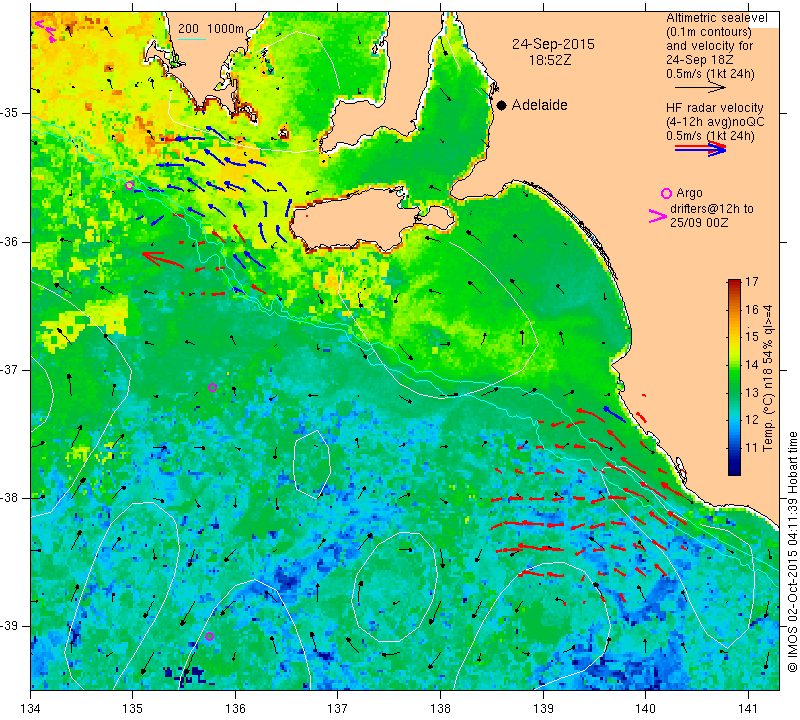Image resolution: width=800 pixels, height=720 pixels.
Task: Click the Argo float circle near 36S 135E
Action: tap(130, 185)
